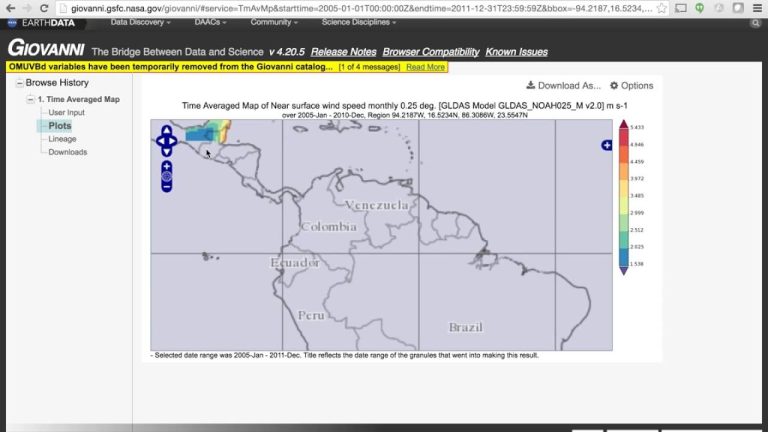Click the Colombia label on the map

pos(329,227)
